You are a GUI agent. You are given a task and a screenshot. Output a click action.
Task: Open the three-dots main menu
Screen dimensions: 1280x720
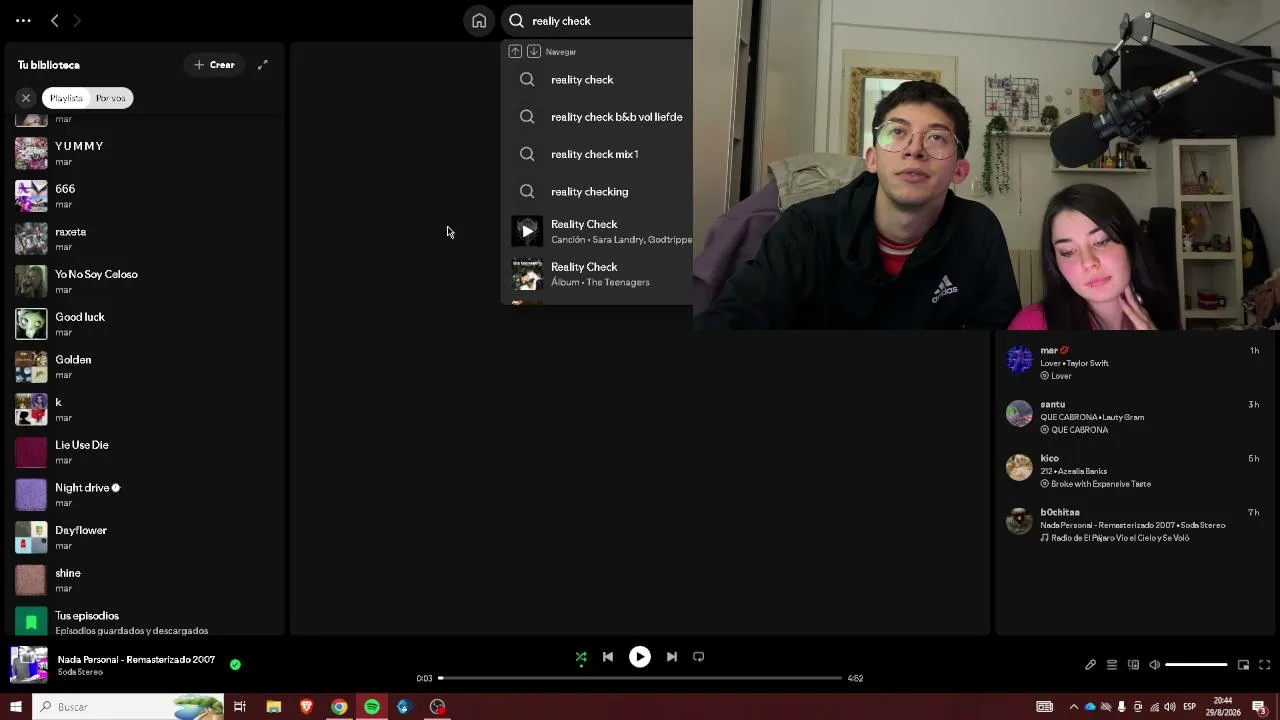coord(23,20)
